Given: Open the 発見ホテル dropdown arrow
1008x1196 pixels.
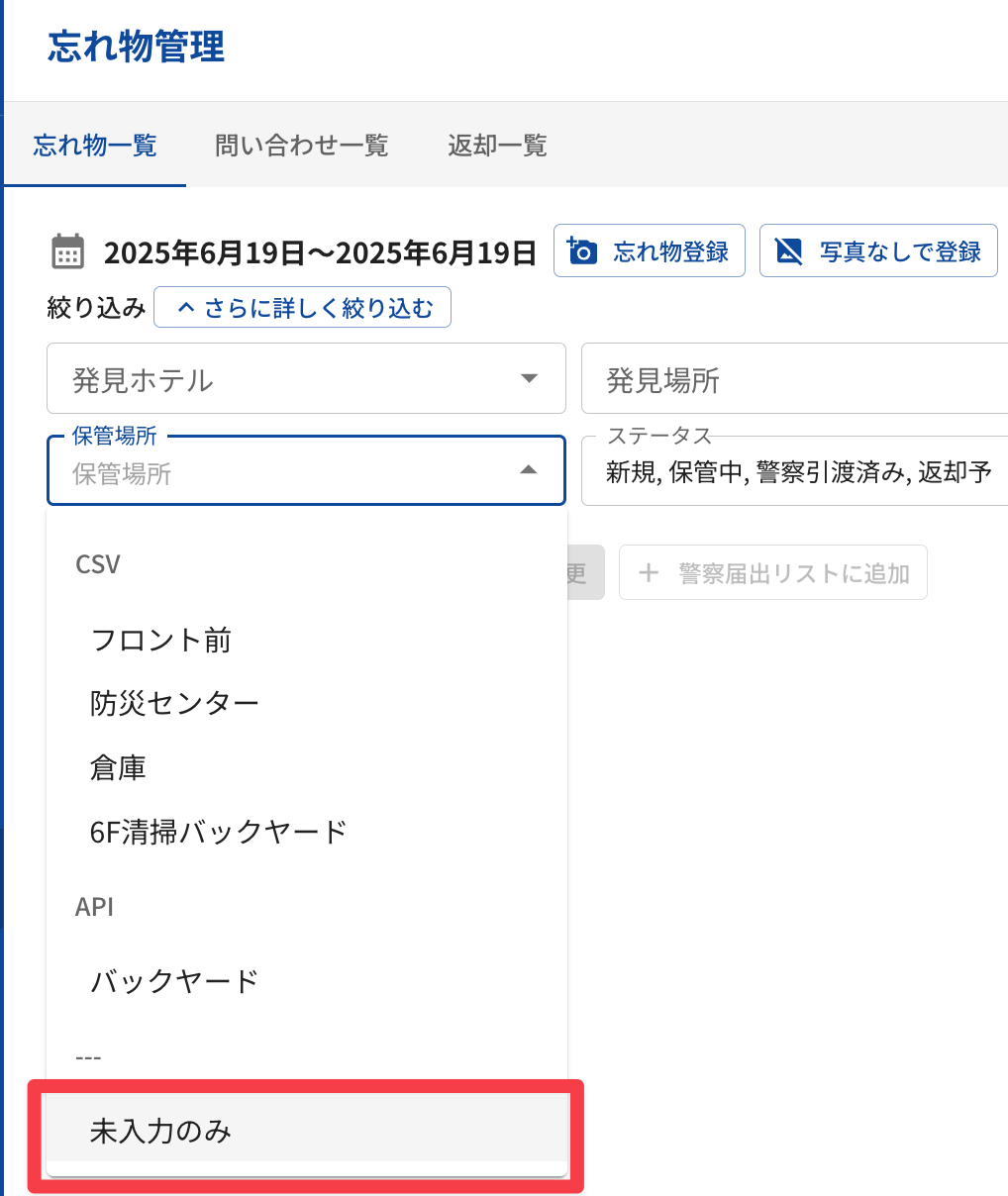Looking at the screenshot, I should coord(529,378).
